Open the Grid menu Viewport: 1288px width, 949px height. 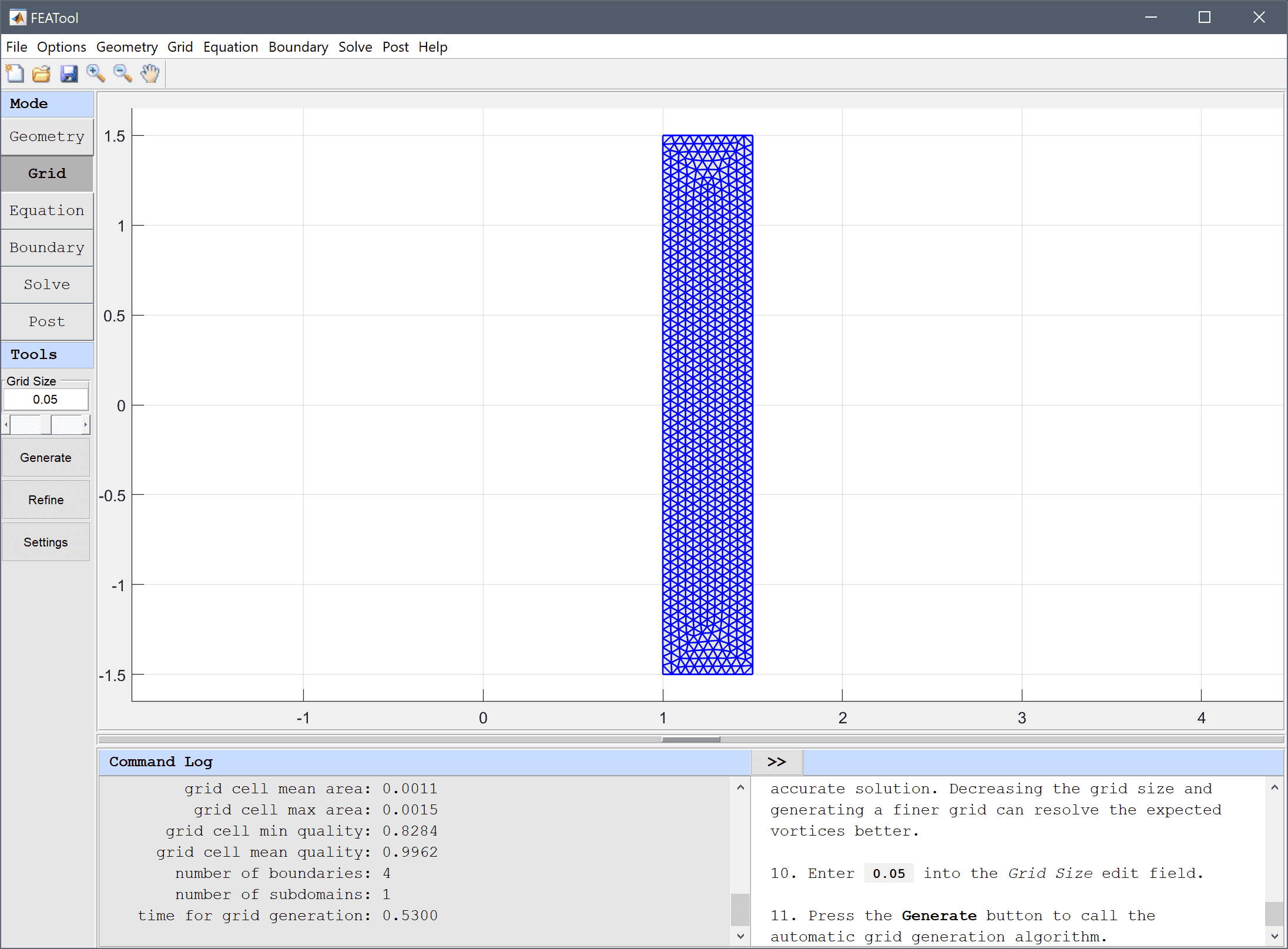[180, 47]
